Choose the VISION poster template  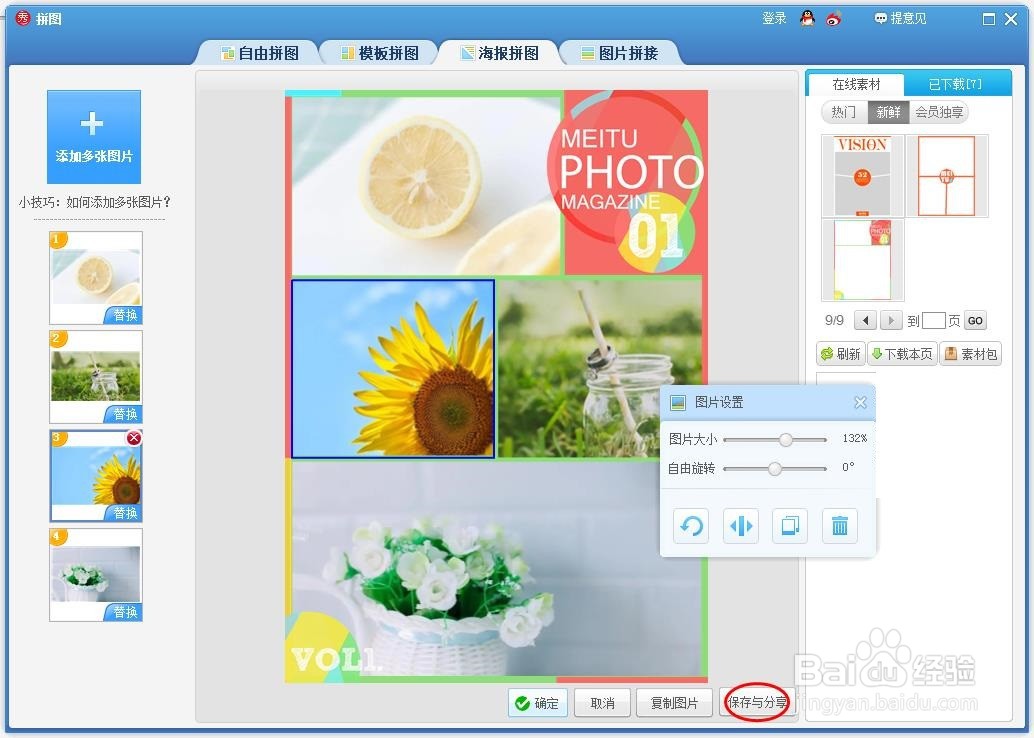pos(862,176)
